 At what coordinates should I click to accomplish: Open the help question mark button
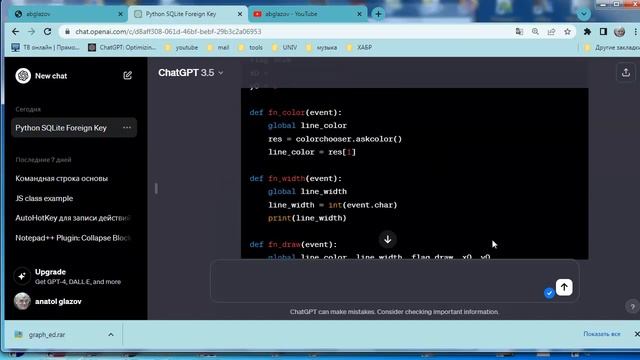632,307
